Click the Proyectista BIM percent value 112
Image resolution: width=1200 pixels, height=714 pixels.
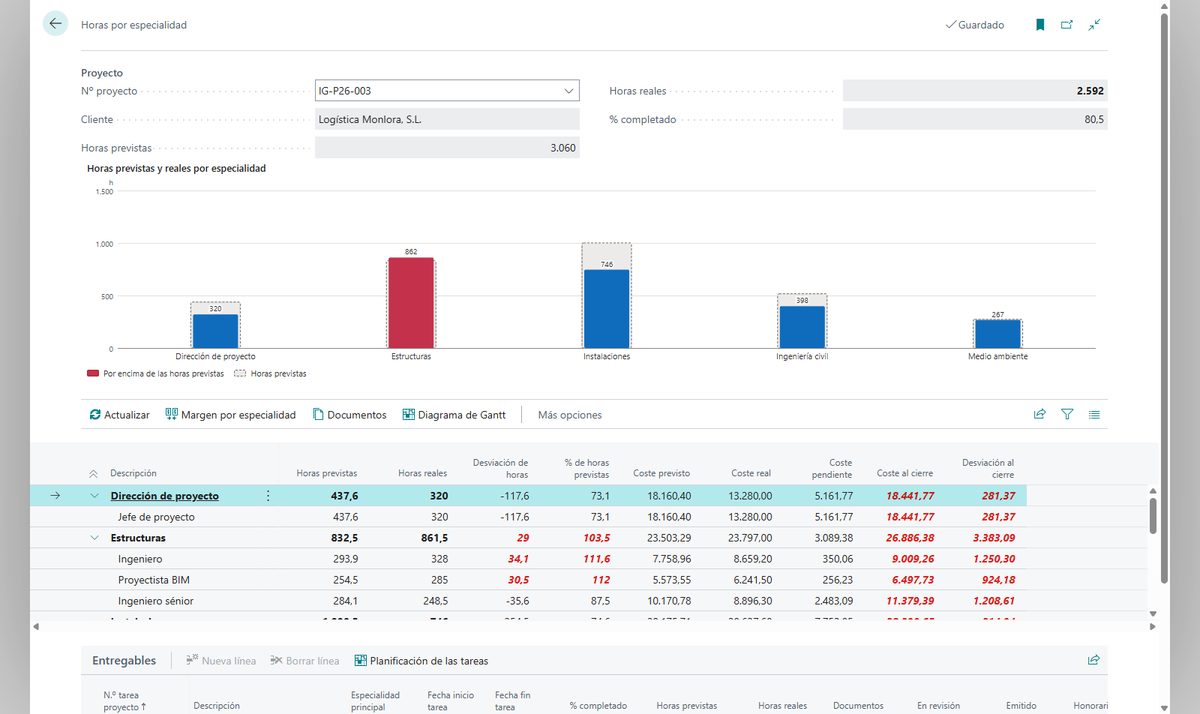600,580
